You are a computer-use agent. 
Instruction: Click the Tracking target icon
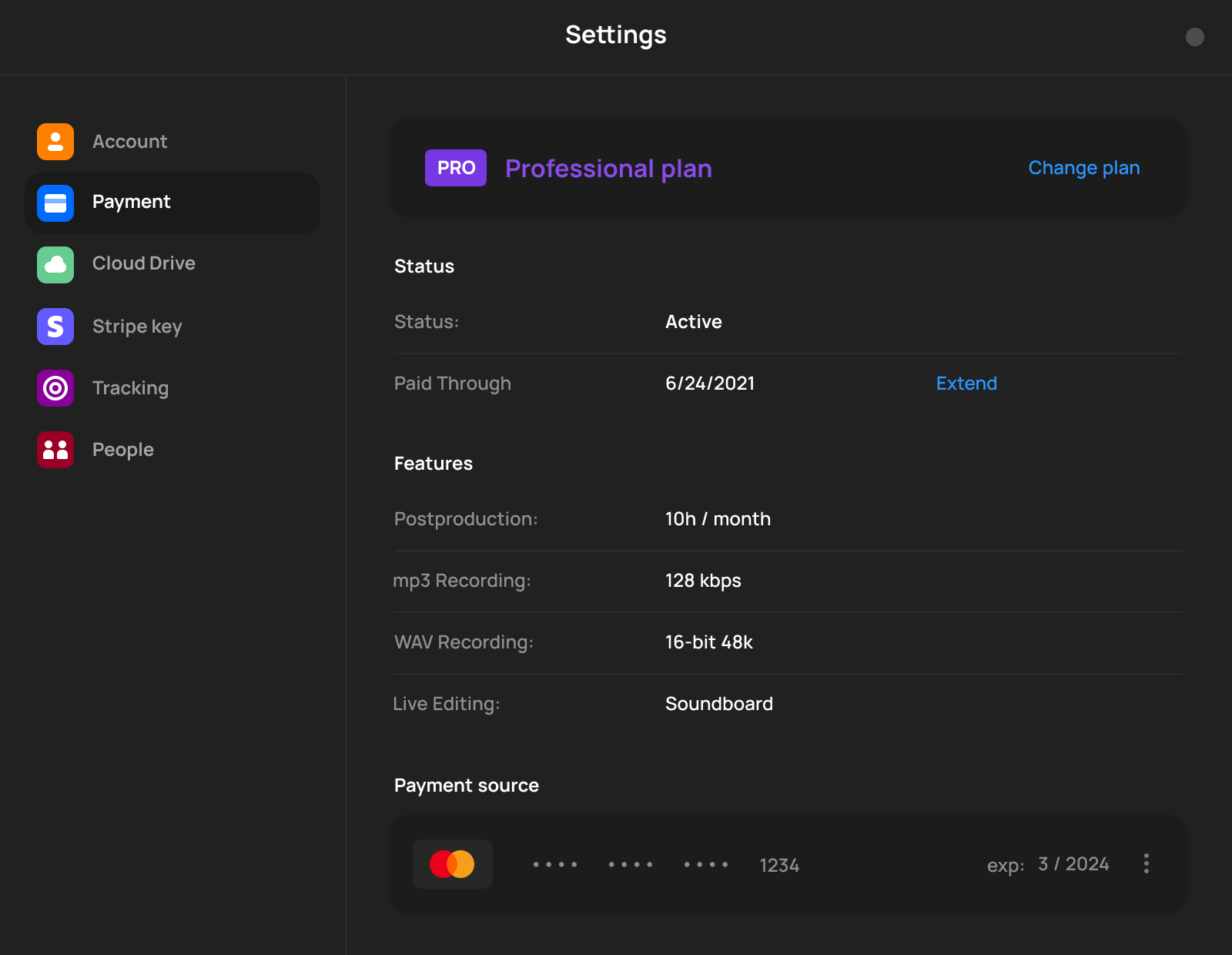[55, 388]
